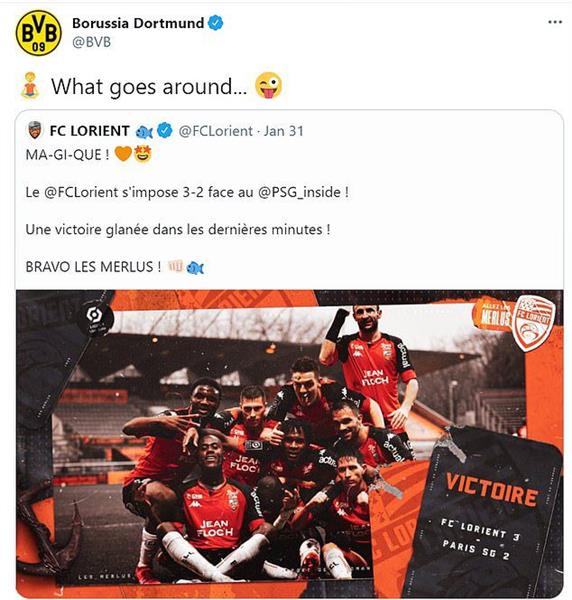Click the star-eyes emoji after MA-GI-QUE

(143, 154)
